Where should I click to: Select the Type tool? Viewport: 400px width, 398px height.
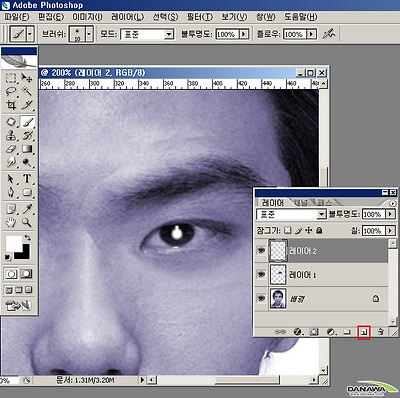[x=27, y=179]
